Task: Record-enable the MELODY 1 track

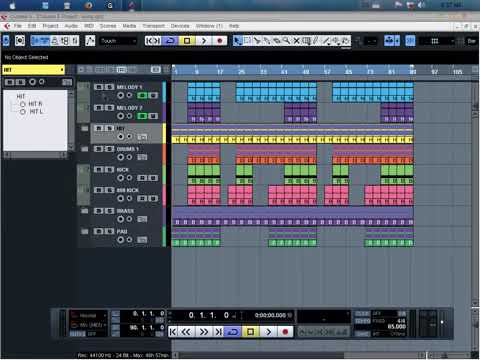Action: pyautogui.click(x=121, y=96)
